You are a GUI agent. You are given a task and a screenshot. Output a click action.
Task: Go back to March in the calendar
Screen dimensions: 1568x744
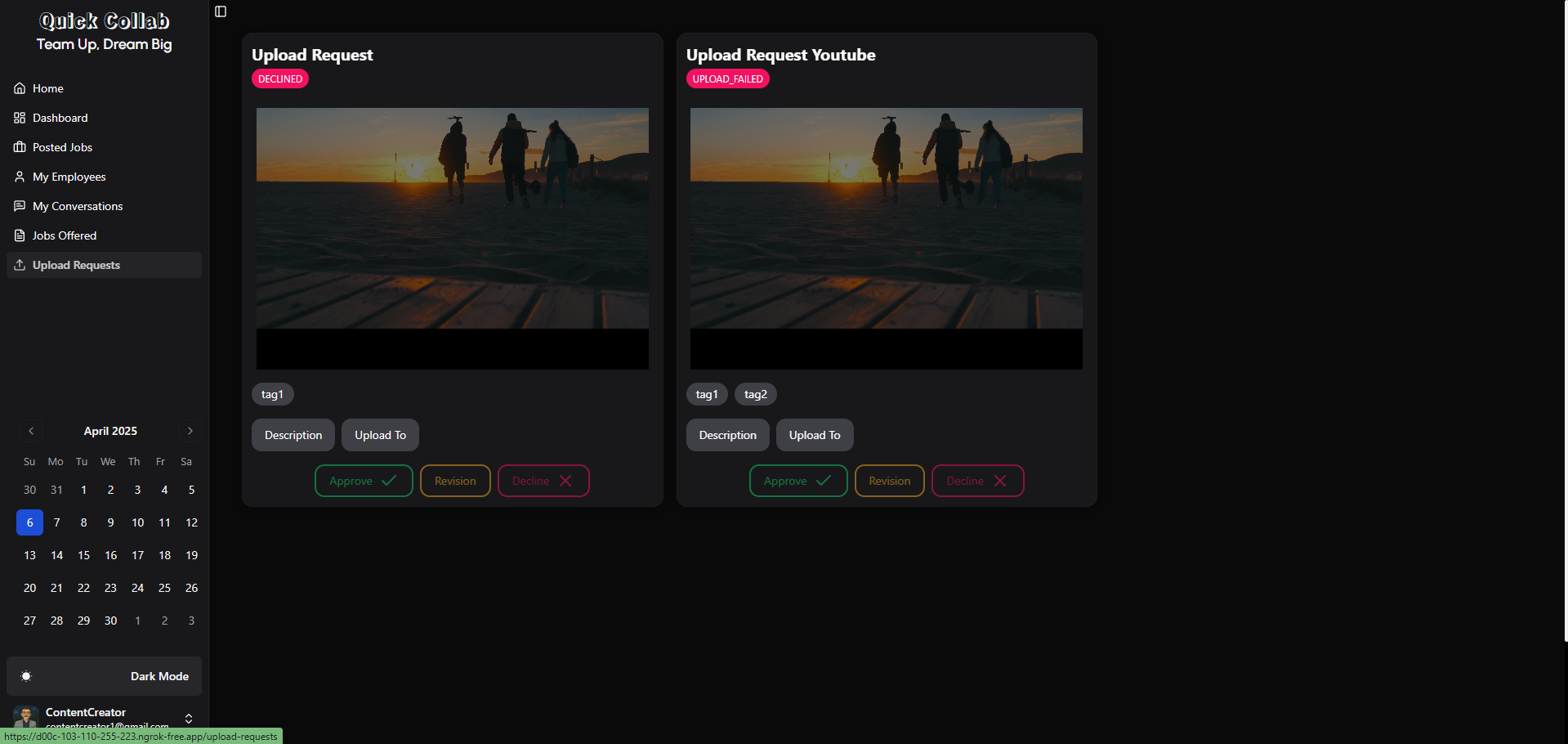click(x=31, y=431)
